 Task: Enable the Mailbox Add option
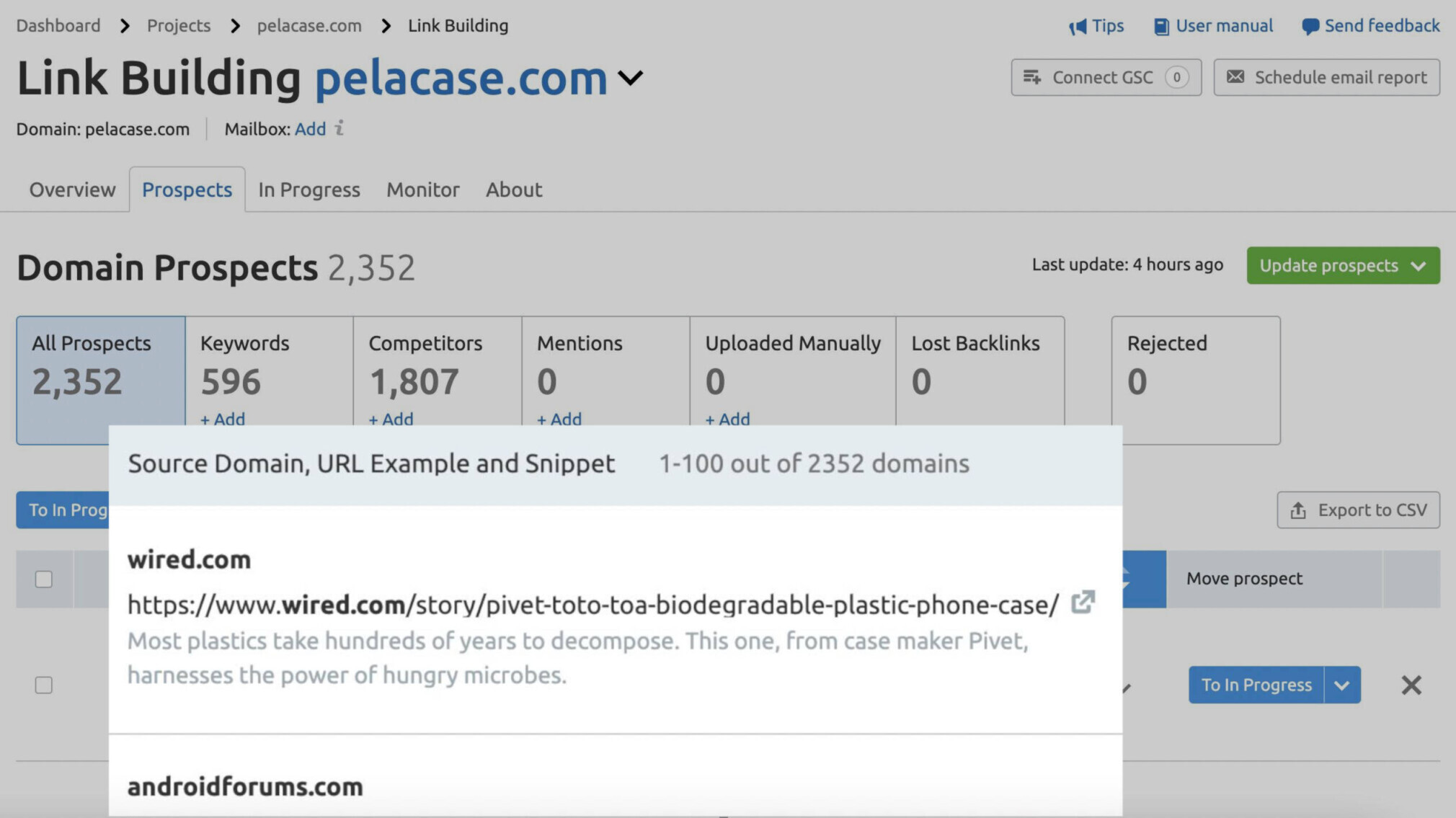(310, 128)
